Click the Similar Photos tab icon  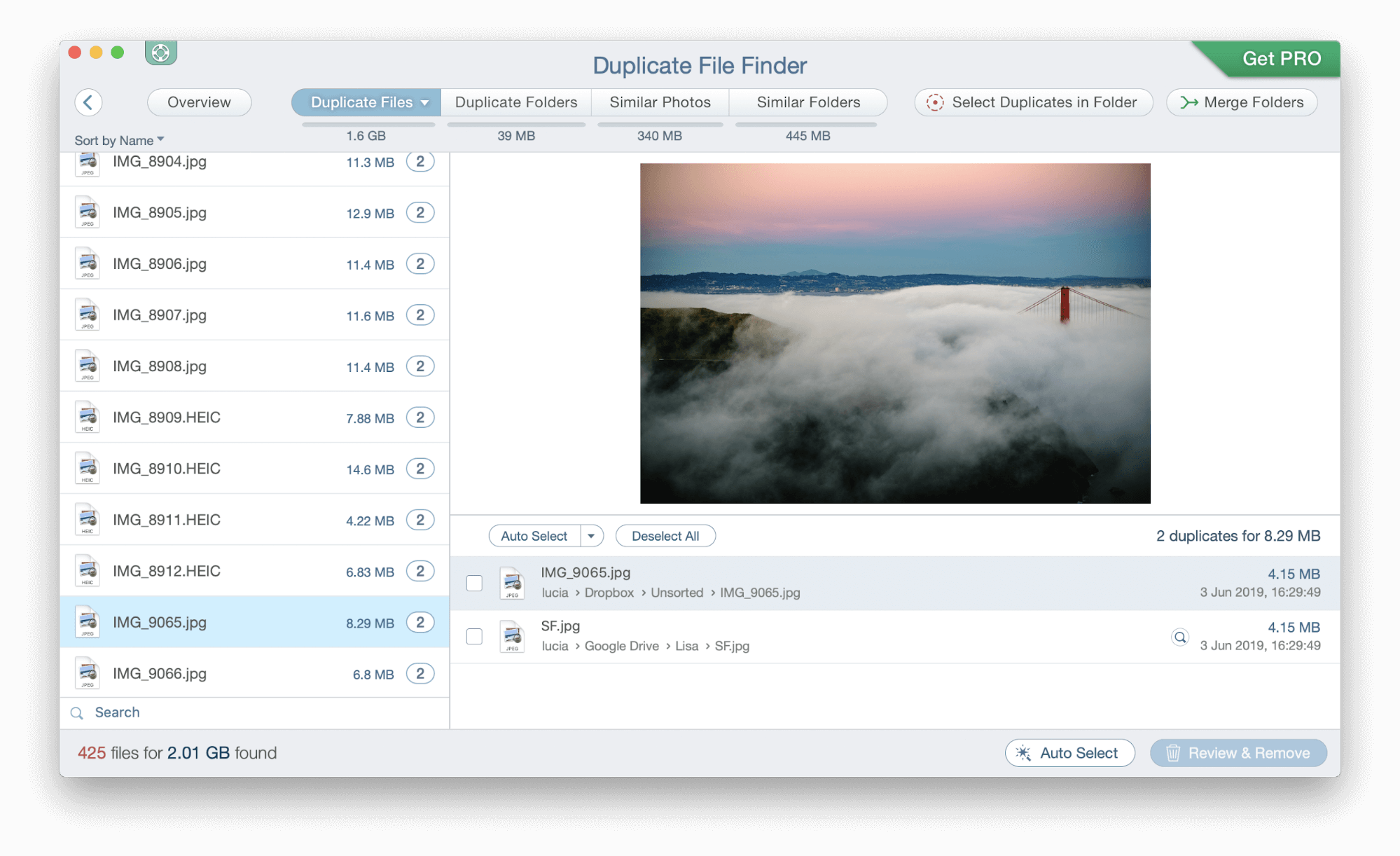(x=660, y=100)
